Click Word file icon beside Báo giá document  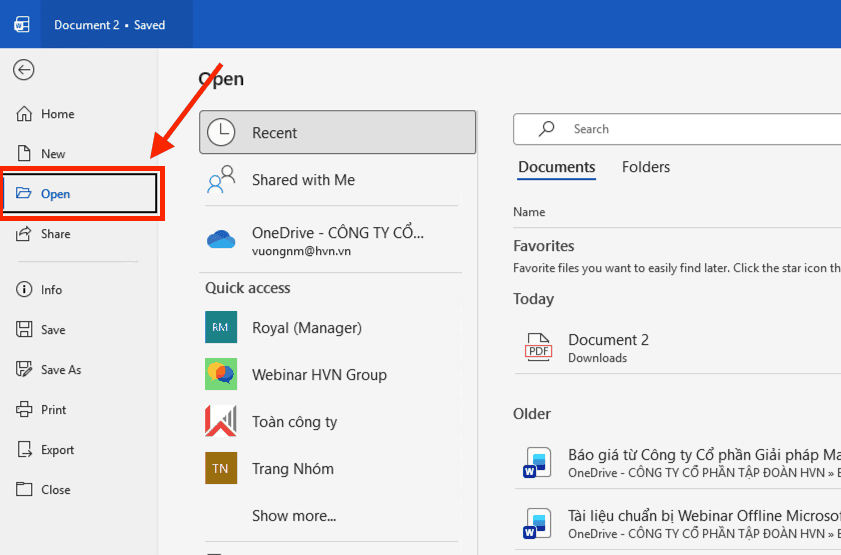(537, 462)
